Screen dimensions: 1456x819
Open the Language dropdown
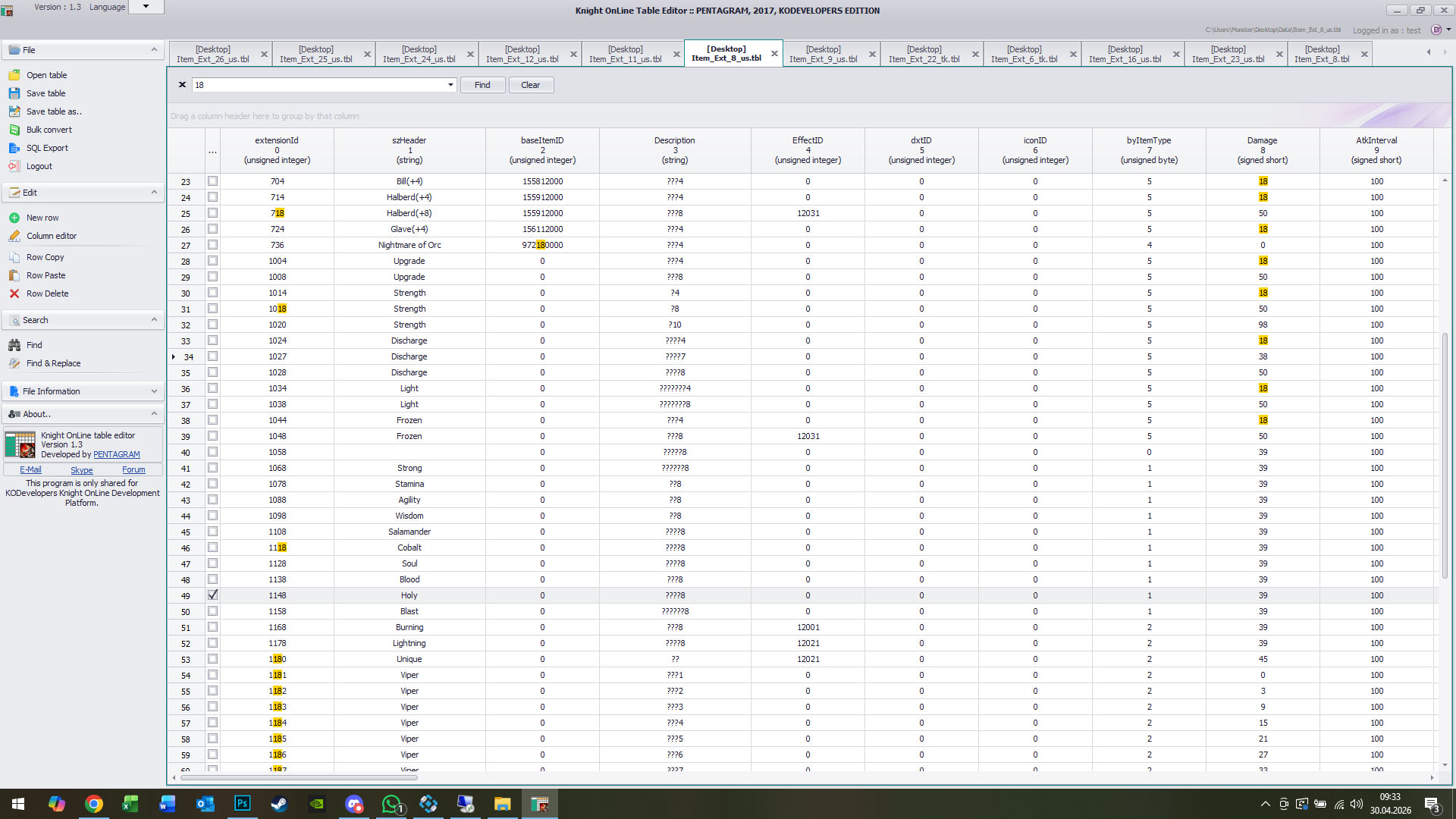coord(146,7)
